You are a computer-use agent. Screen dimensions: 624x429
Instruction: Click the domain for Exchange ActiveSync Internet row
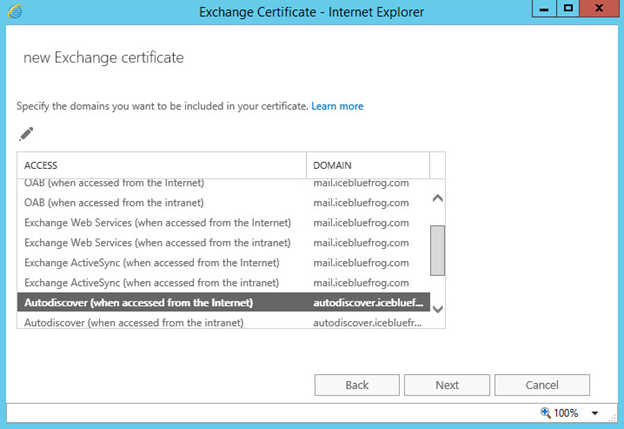(x=361, y=263)
